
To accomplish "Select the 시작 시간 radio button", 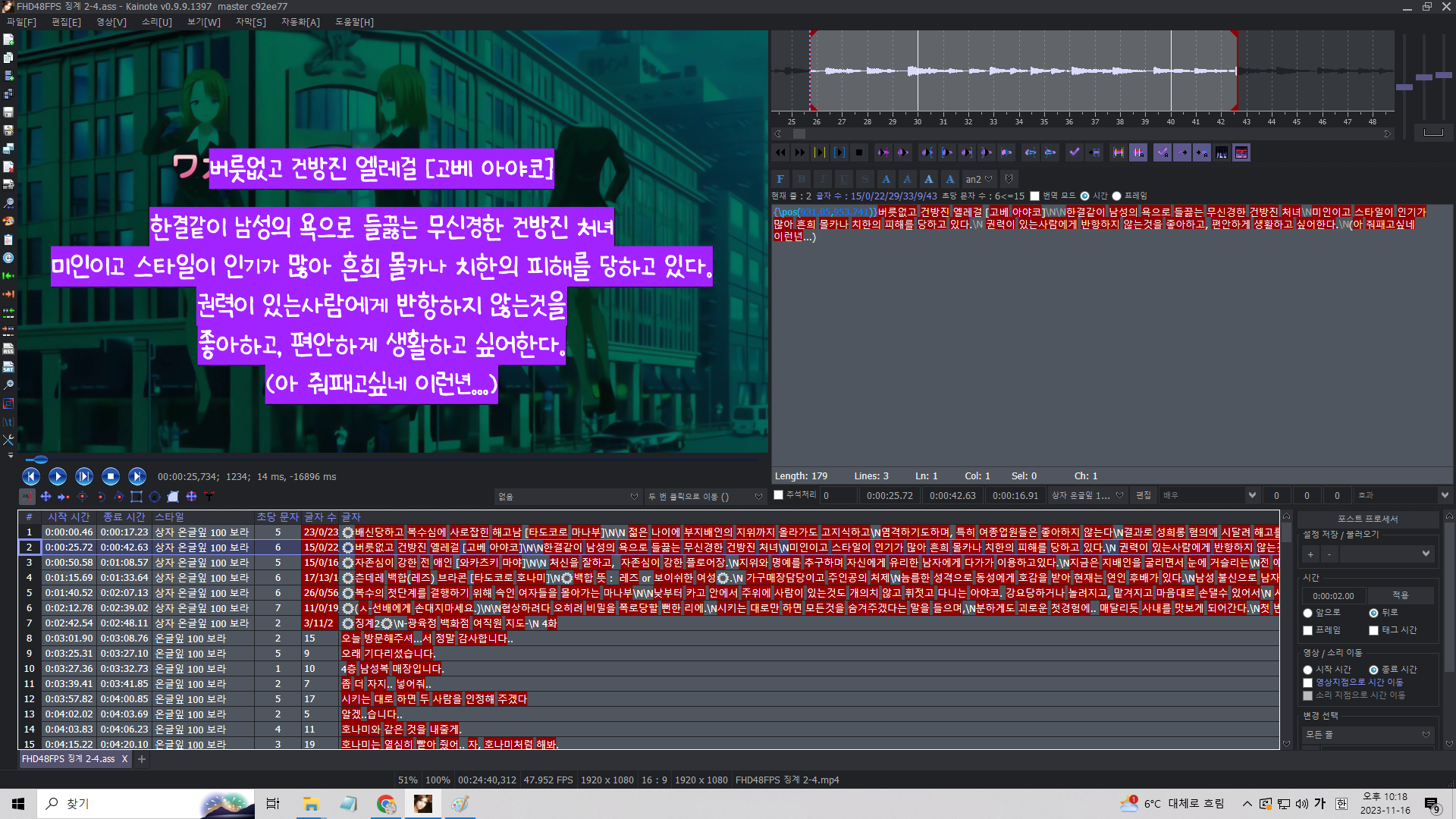I will (1307, 670).
